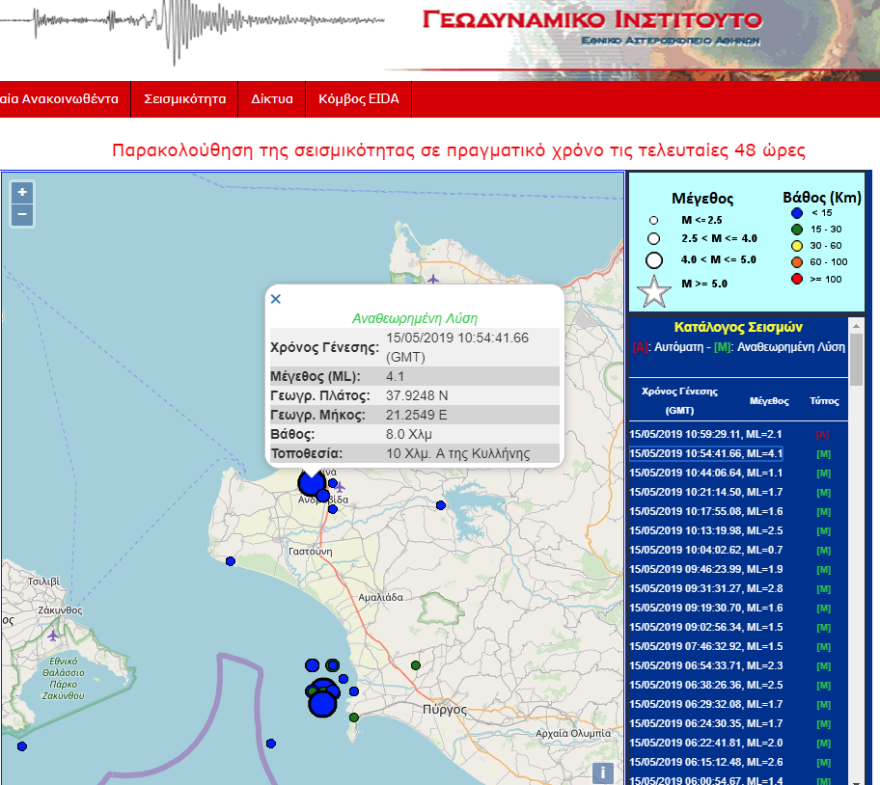Image resolution: width=880 pixels, height=785 pixels.
Task: Click the zoom out button on the map
Action: (x=21, y=214)
